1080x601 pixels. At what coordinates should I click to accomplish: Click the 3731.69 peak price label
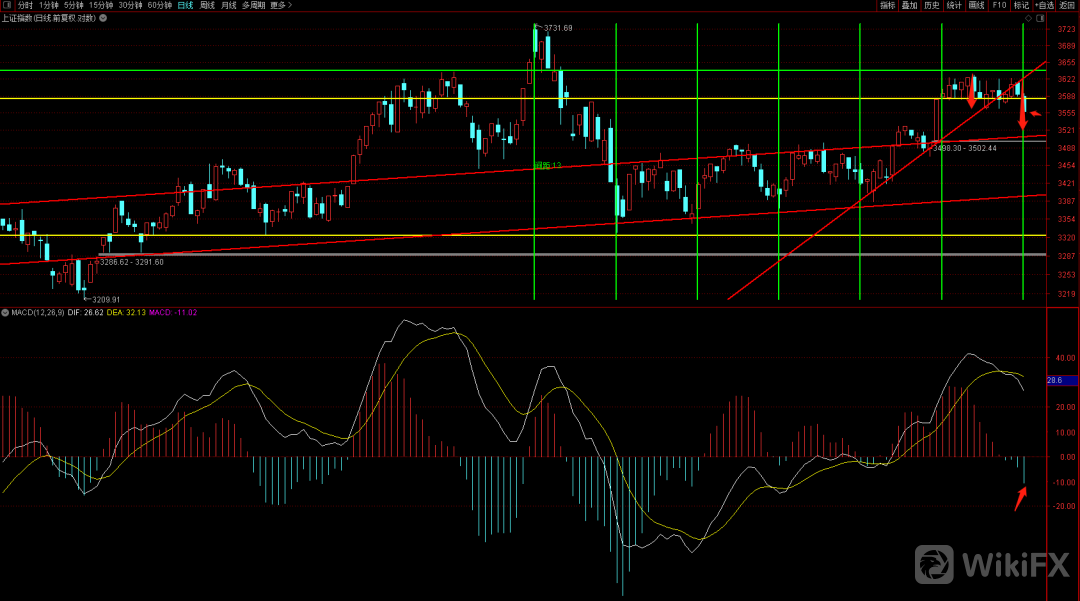pyautogui.click(x=556, y=28)
